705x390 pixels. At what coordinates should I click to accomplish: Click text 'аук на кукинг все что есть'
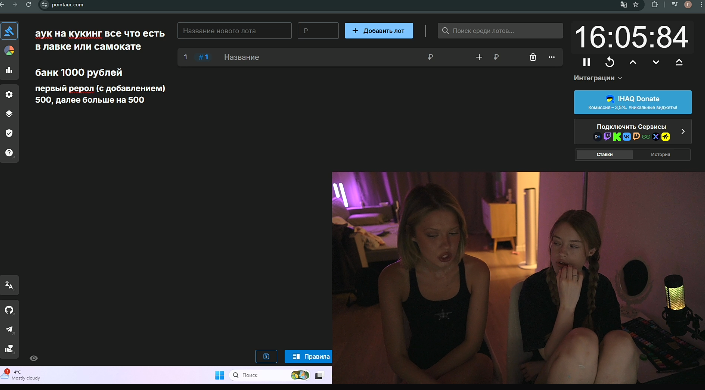point(100,34)
